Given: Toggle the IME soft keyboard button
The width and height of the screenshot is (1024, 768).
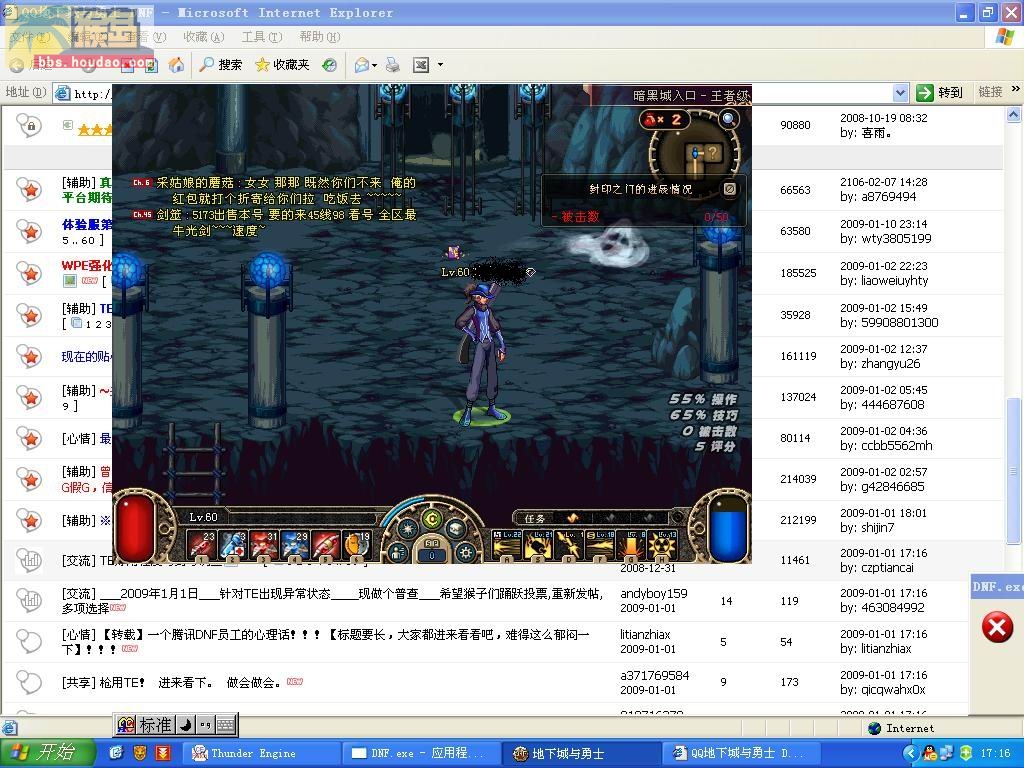Looking at the screenshot, I should coord(225,725).
